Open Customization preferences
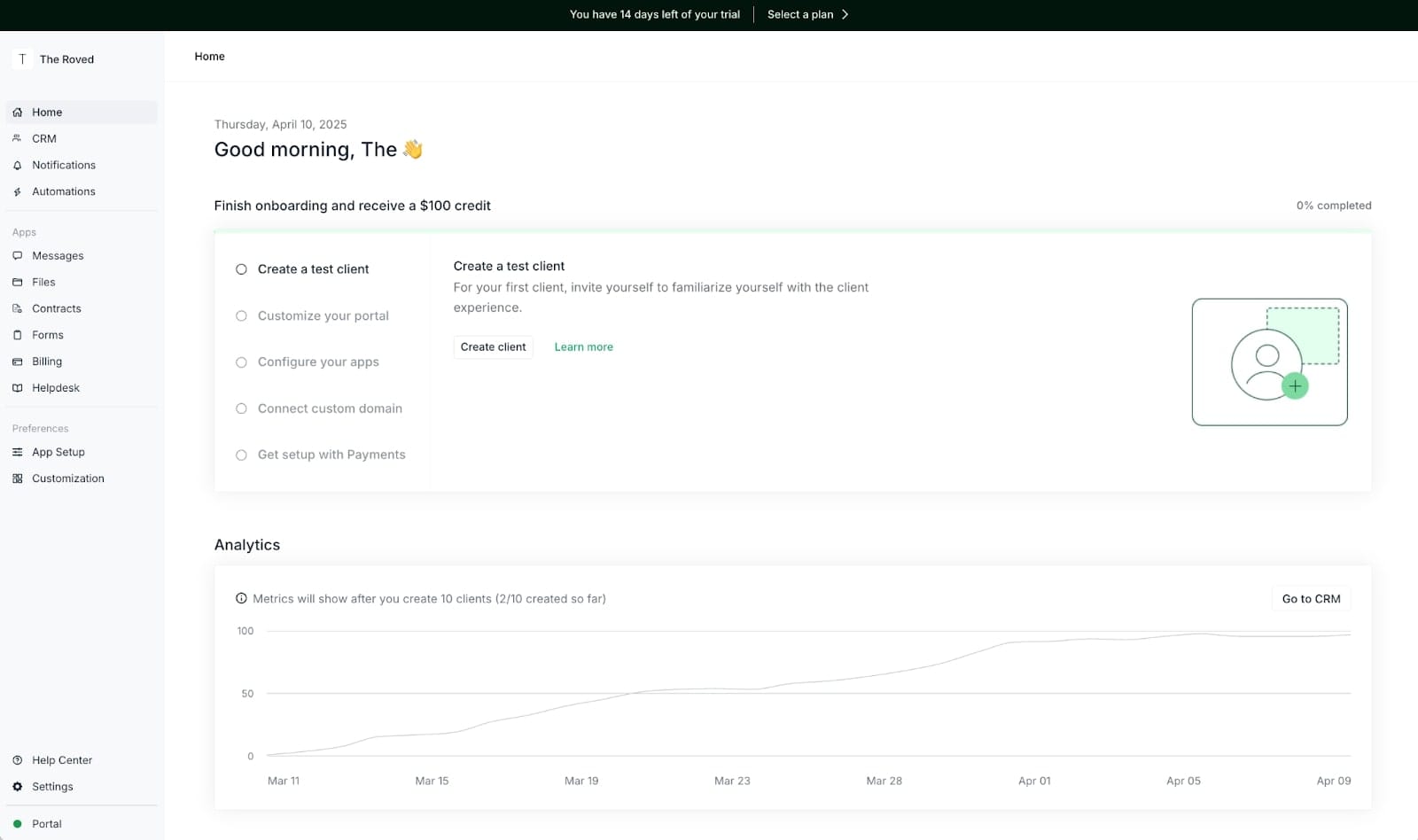 (x=66, y=478)
